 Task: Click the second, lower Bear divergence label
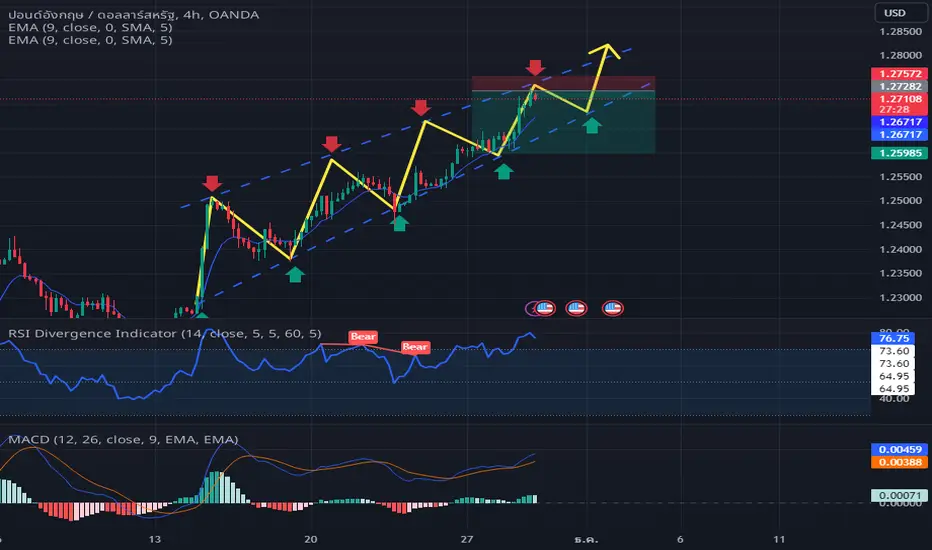tap(415, 347)
